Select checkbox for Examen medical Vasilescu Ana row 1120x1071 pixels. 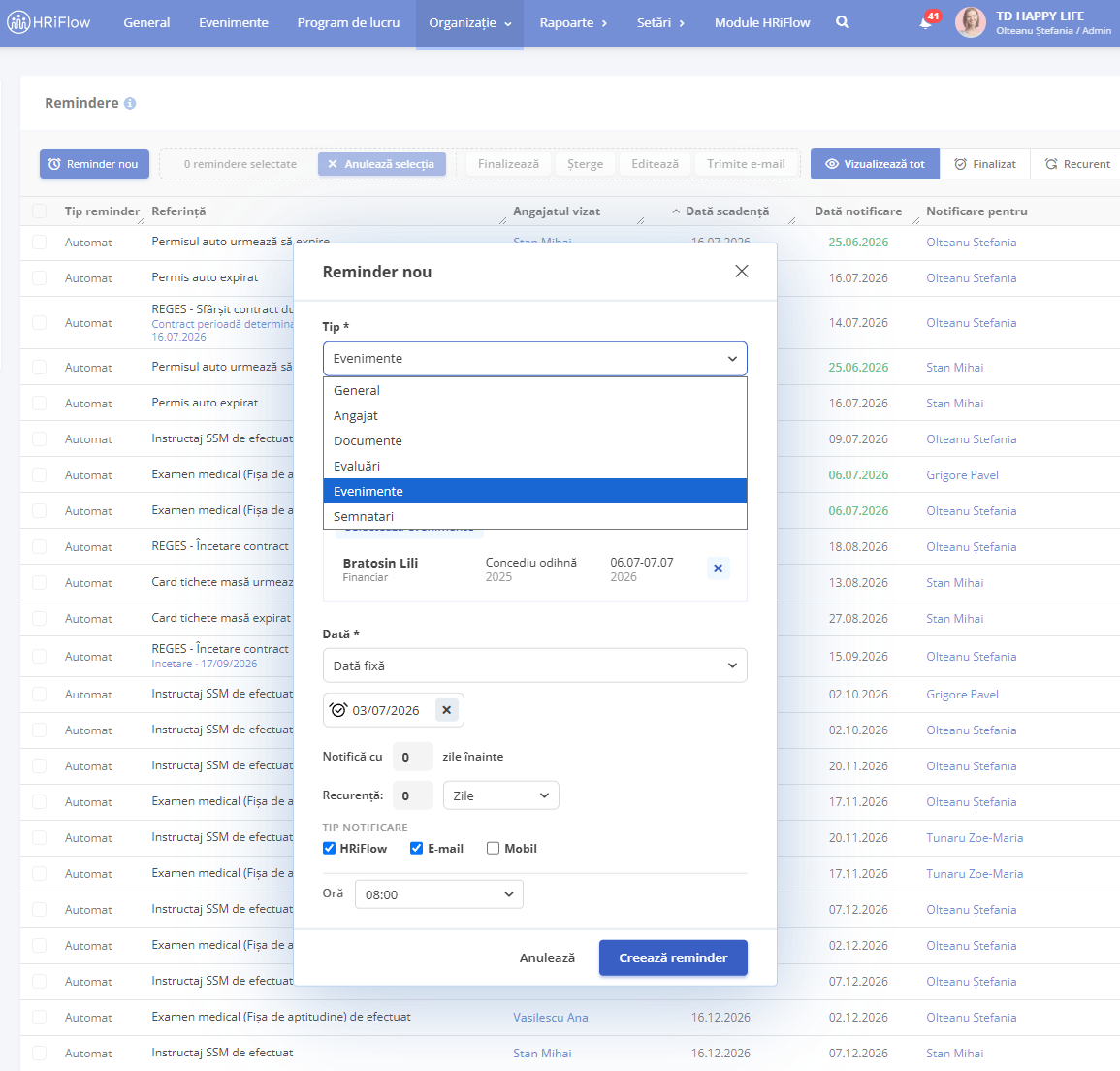[40, 1018]
